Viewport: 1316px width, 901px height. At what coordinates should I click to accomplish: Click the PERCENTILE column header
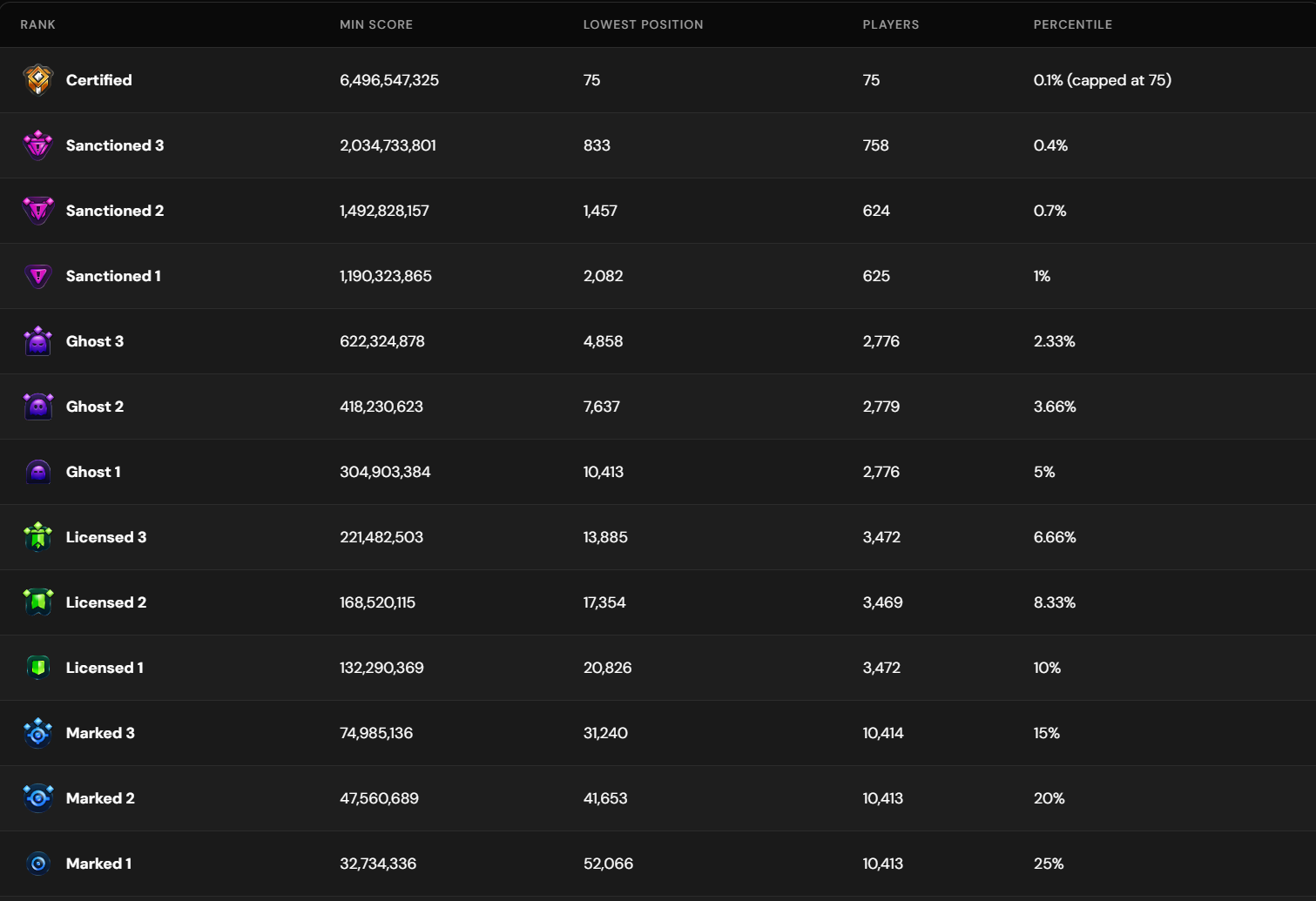1073,24
